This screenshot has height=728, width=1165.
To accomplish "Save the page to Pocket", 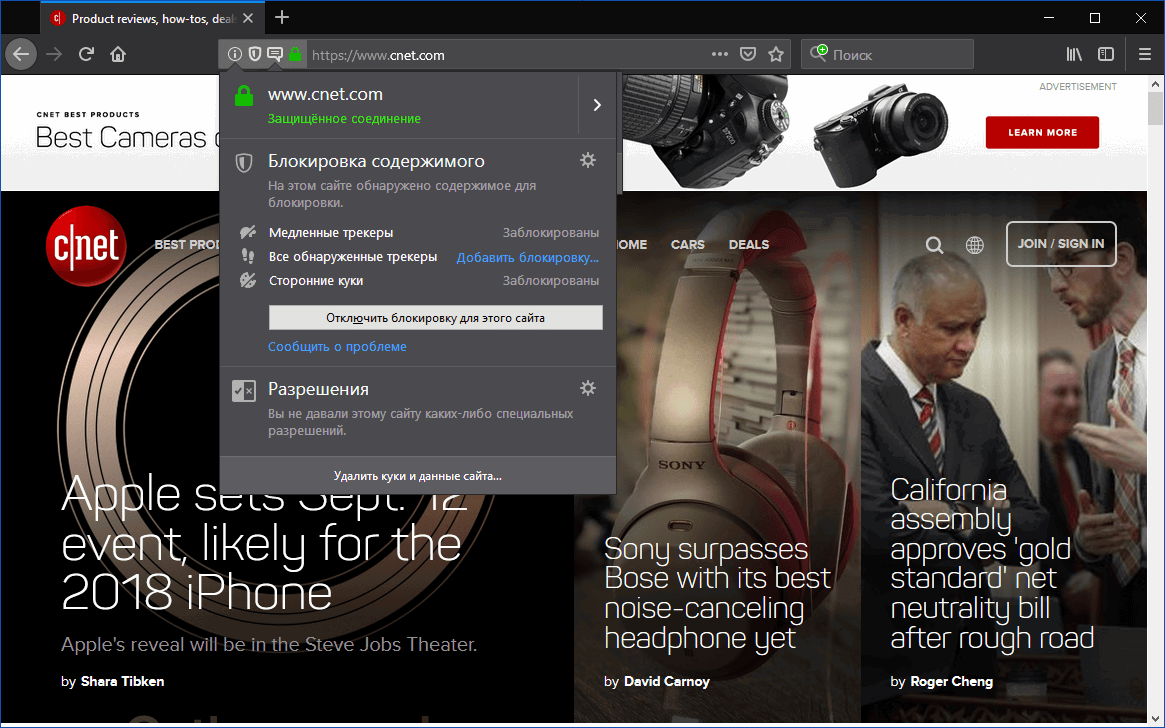I will [748, 54].
